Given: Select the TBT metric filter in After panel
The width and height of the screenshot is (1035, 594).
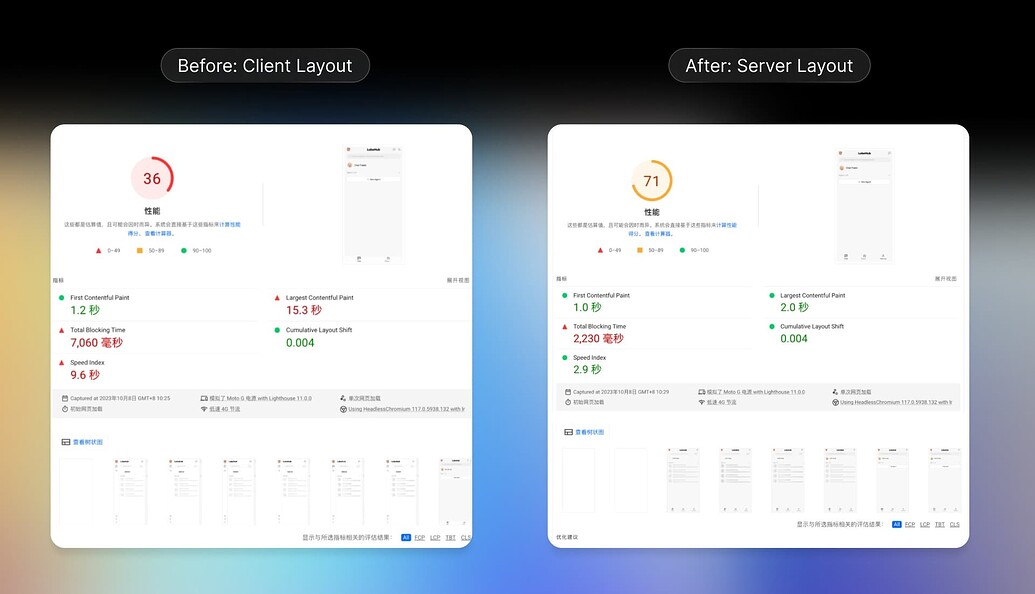Looking at the screenshot, I should coord(940,525).
